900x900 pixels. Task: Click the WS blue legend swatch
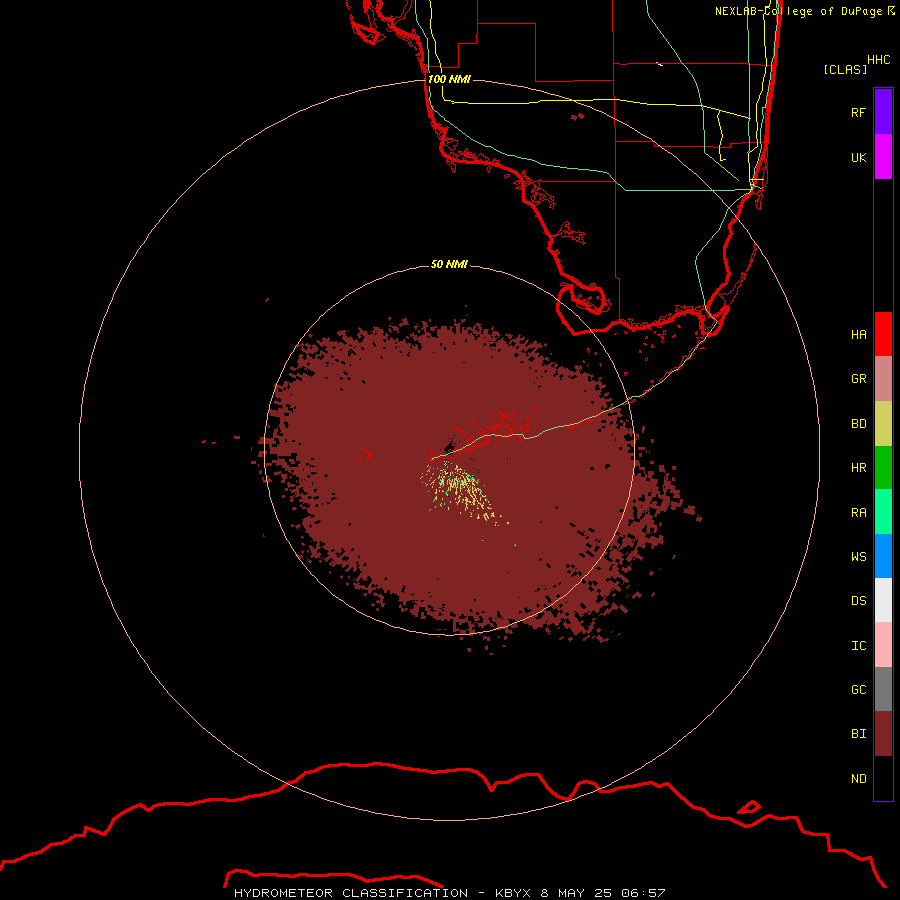(883, 556)
